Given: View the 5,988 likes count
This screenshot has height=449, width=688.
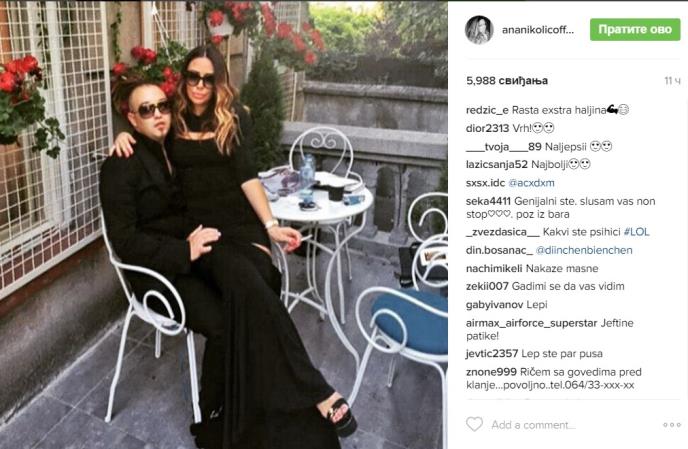Looking at the screenshot, I should pyautogui.click(x=507, y=81).
